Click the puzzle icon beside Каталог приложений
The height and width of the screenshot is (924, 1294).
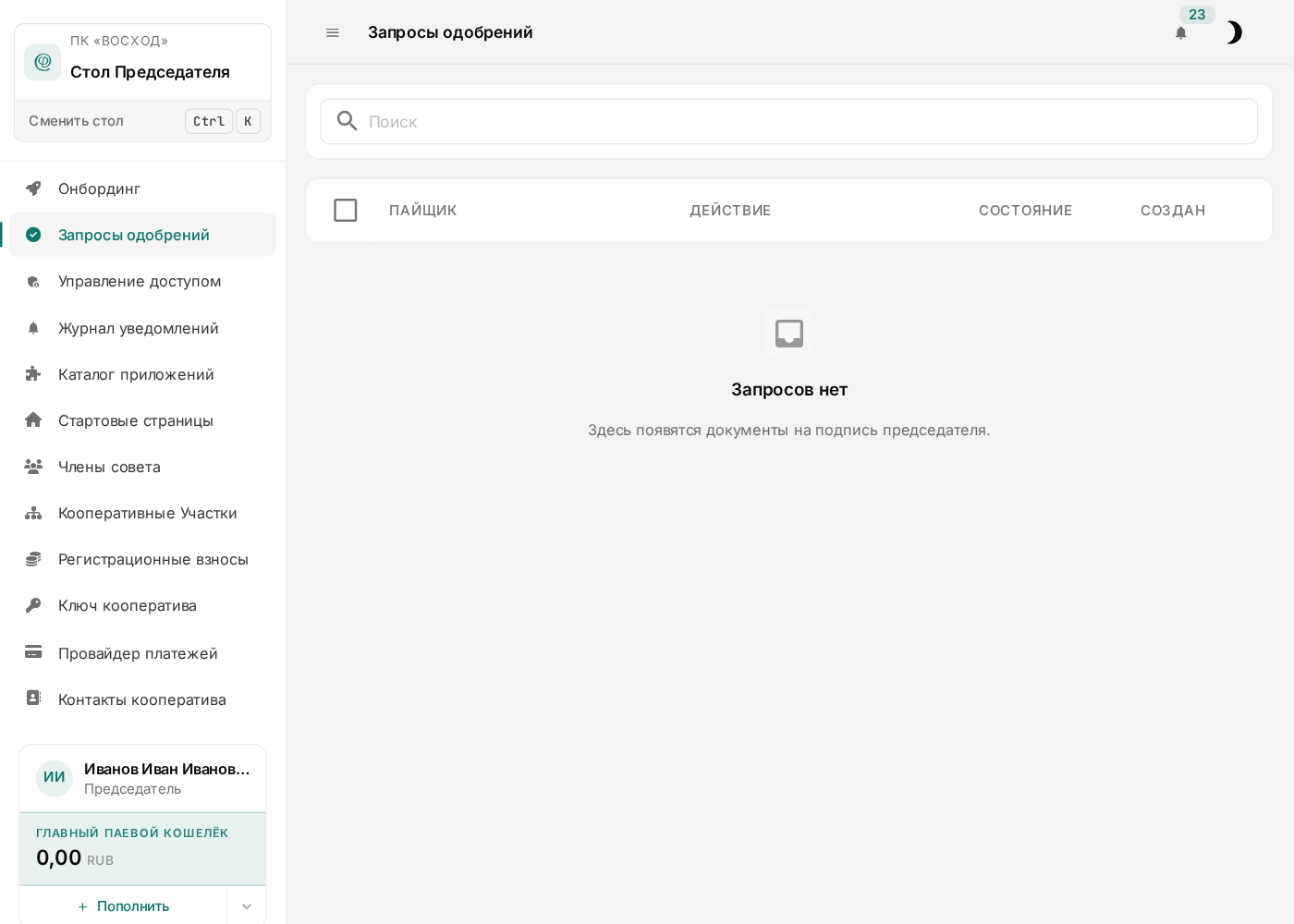[33, 374]
